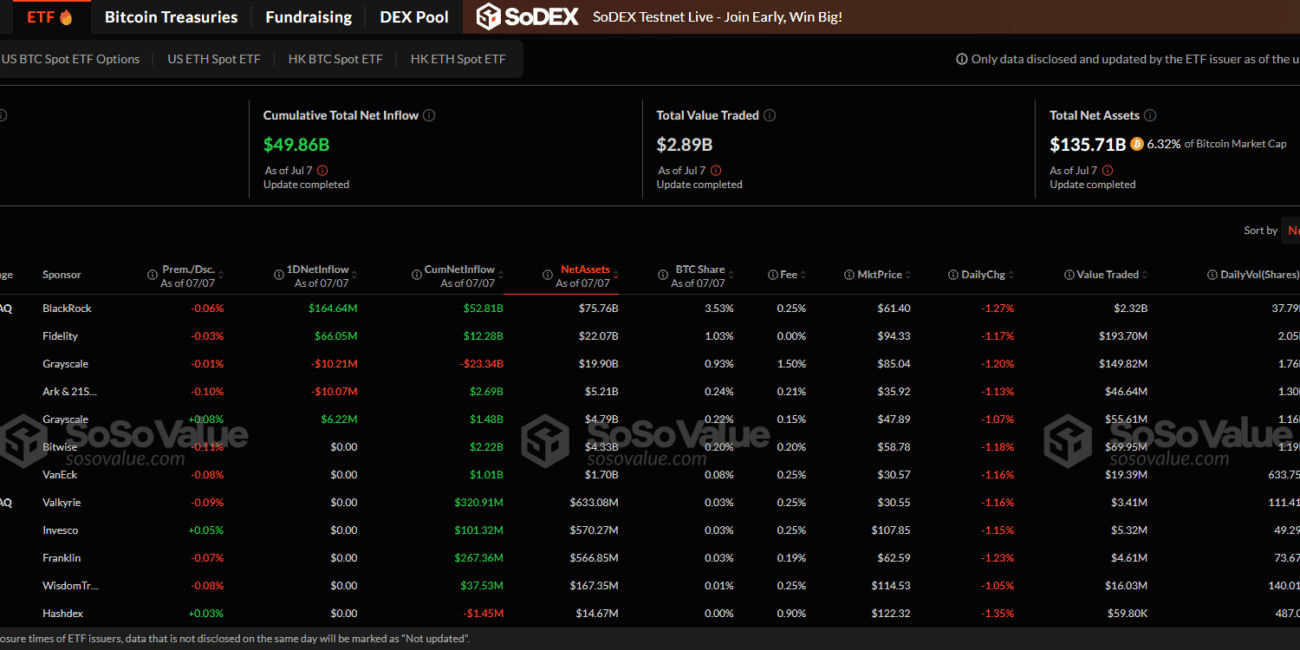1300x650 pixels.
Task: Click the orange Bitcoin icon near $135.71B
Action: click(1136, 144)
